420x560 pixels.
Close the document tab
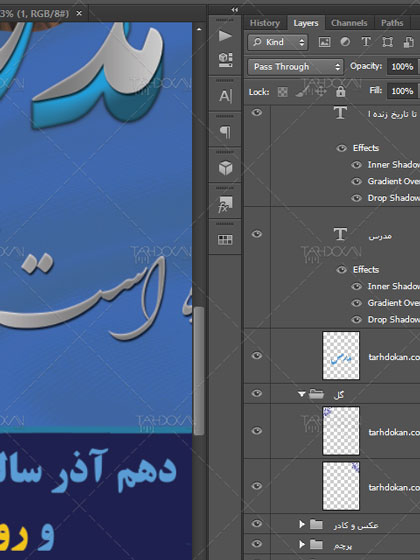[79, 14]
